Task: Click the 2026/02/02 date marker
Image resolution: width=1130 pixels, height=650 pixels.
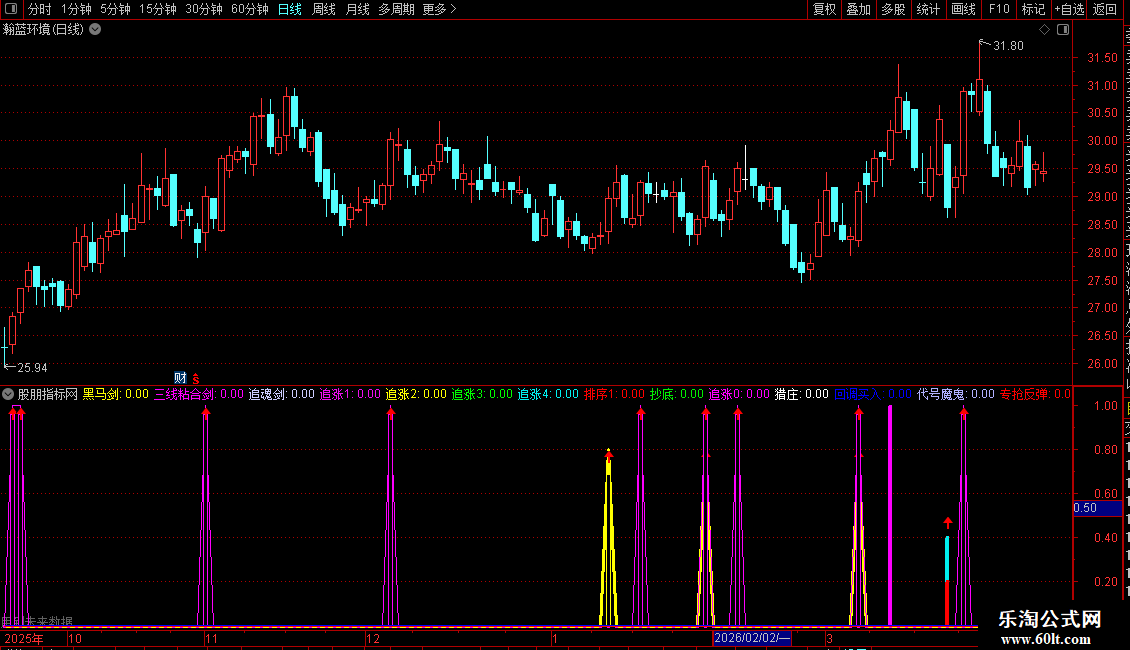Action: point(752,638)
